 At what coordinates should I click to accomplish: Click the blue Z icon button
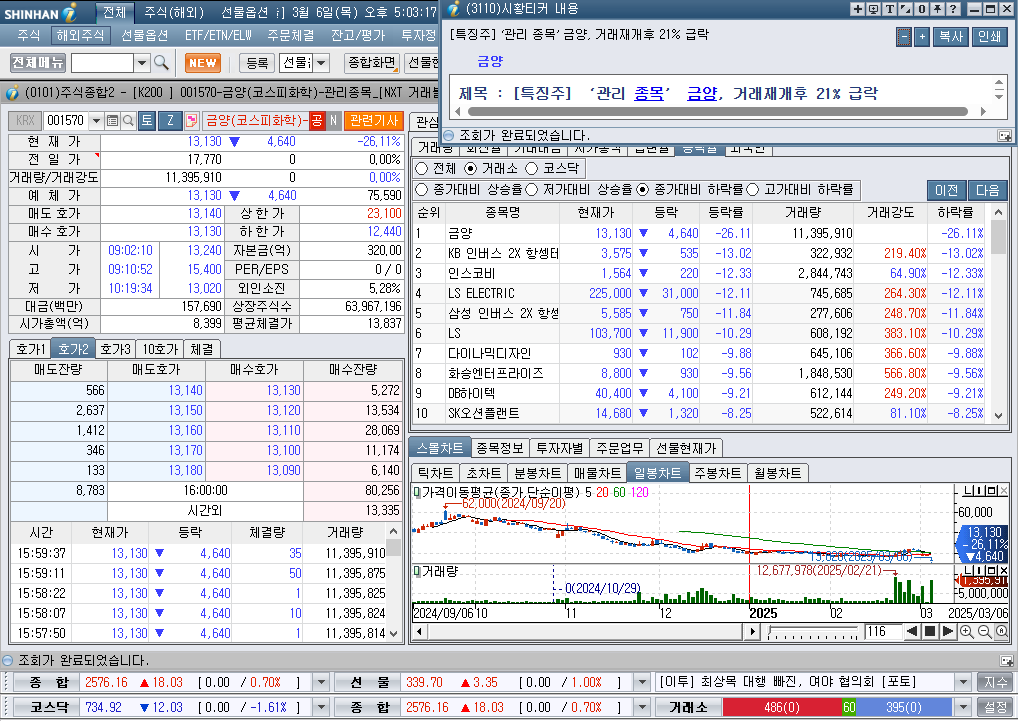click(170, 121)
